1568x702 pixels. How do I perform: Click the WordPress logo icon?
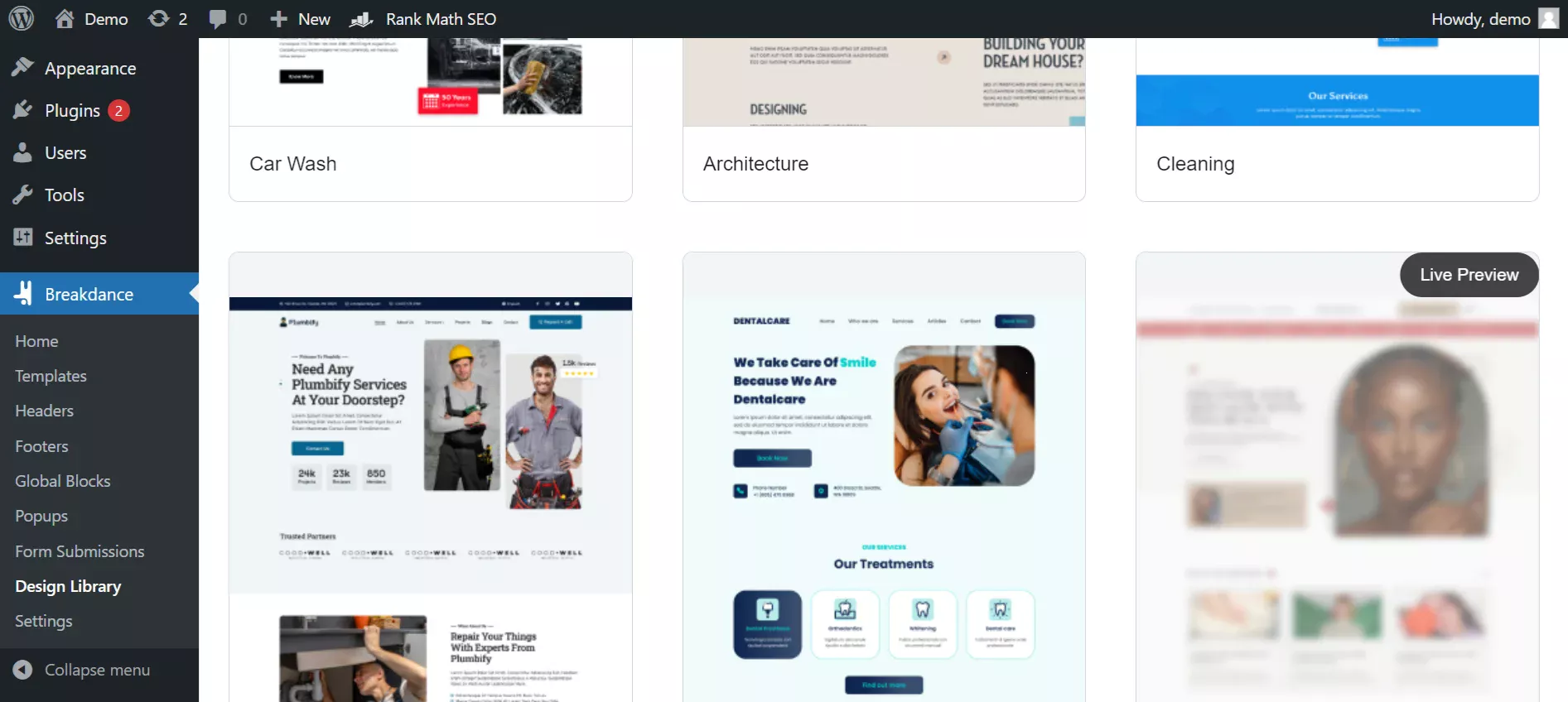(x=21, y=18)
